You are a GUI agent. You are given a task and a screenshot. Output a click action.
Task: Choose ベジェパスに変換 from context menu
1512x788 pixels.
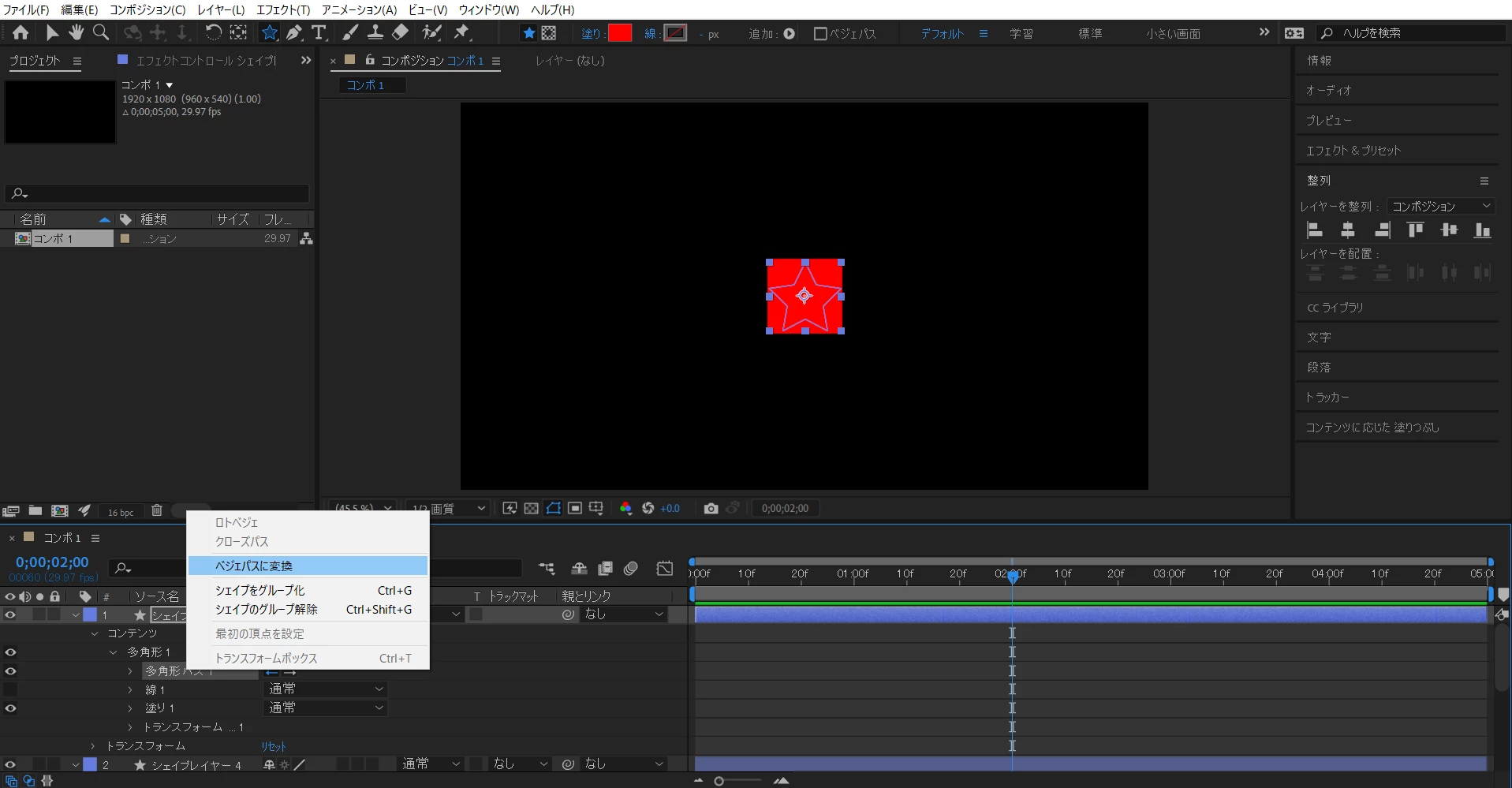(x=308, y=566)
